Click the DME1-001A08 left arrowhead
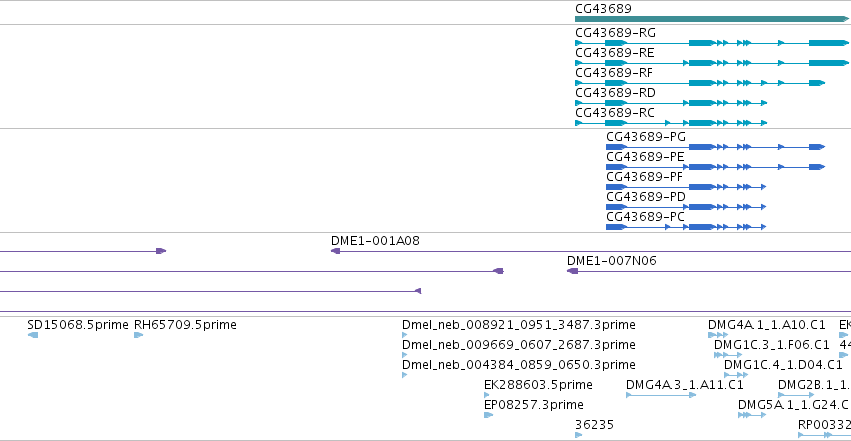The width and height of the screenshot is (851, 441). click(335, 251)
